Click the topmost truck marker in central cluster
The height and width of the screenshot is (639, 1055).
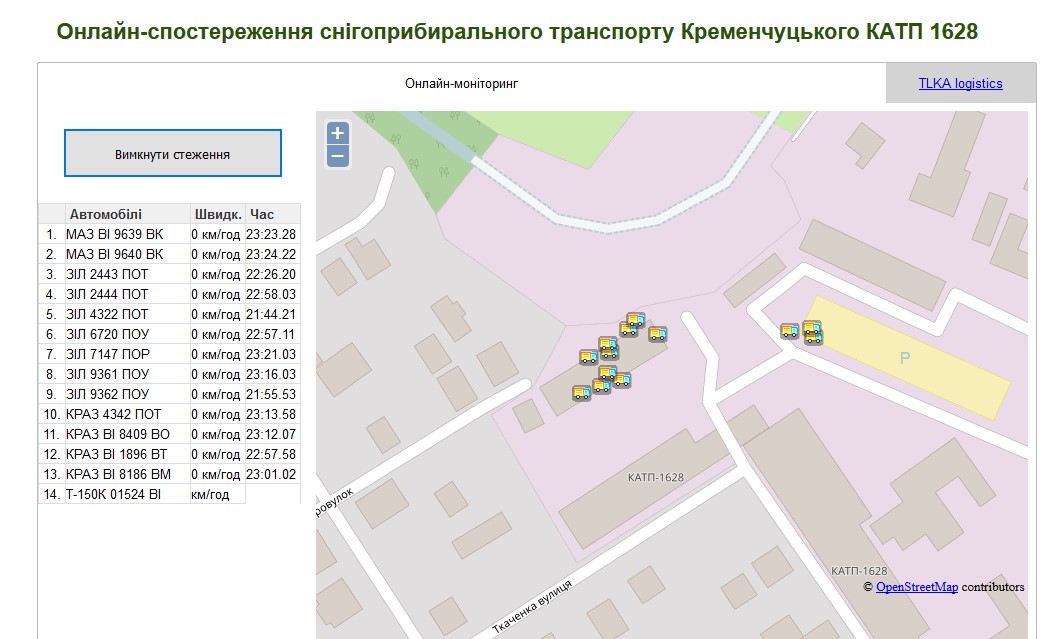pyautogui.click(x=635, y=320)
